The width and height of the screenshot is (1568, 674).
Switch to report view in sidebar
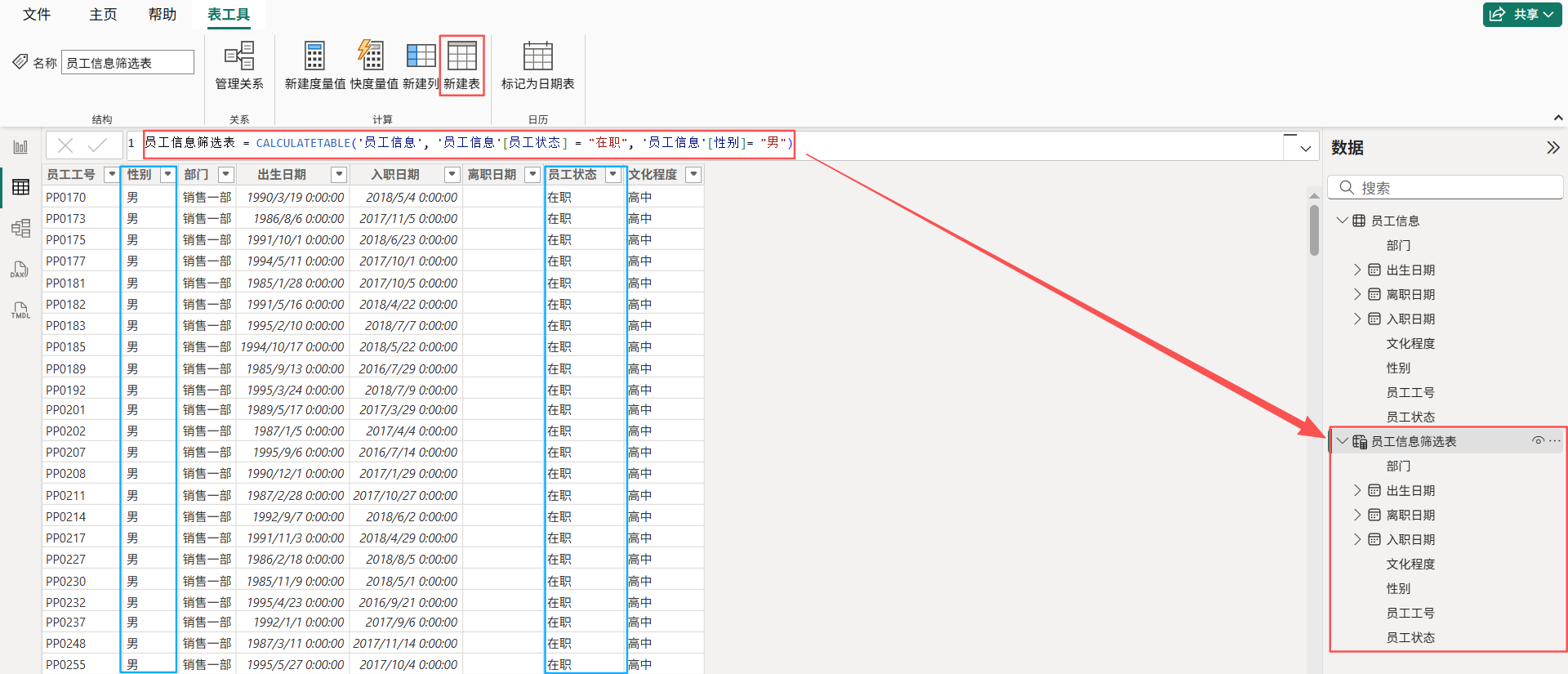20,147
